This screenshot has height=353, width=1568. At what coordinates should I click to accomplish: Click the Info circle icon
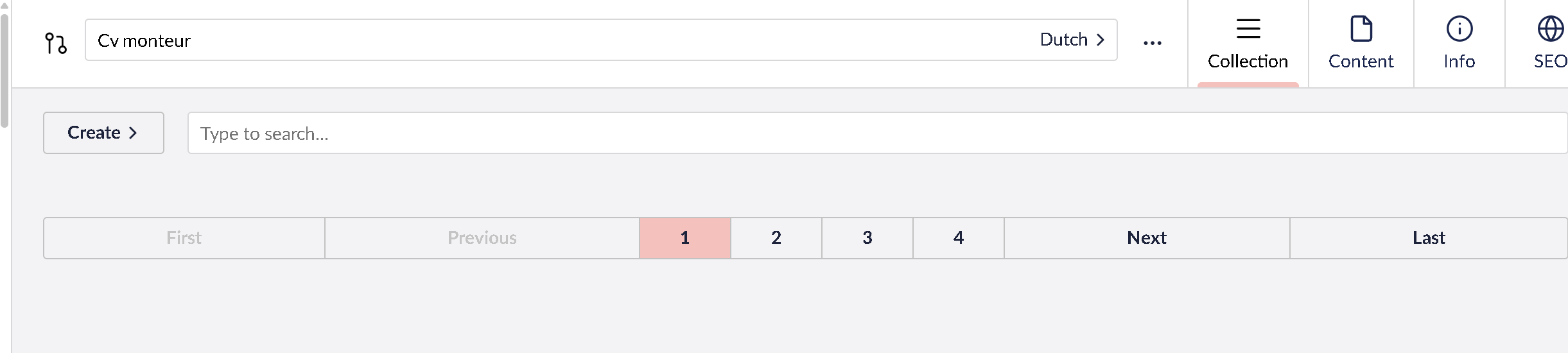[x=1459, y=29]
